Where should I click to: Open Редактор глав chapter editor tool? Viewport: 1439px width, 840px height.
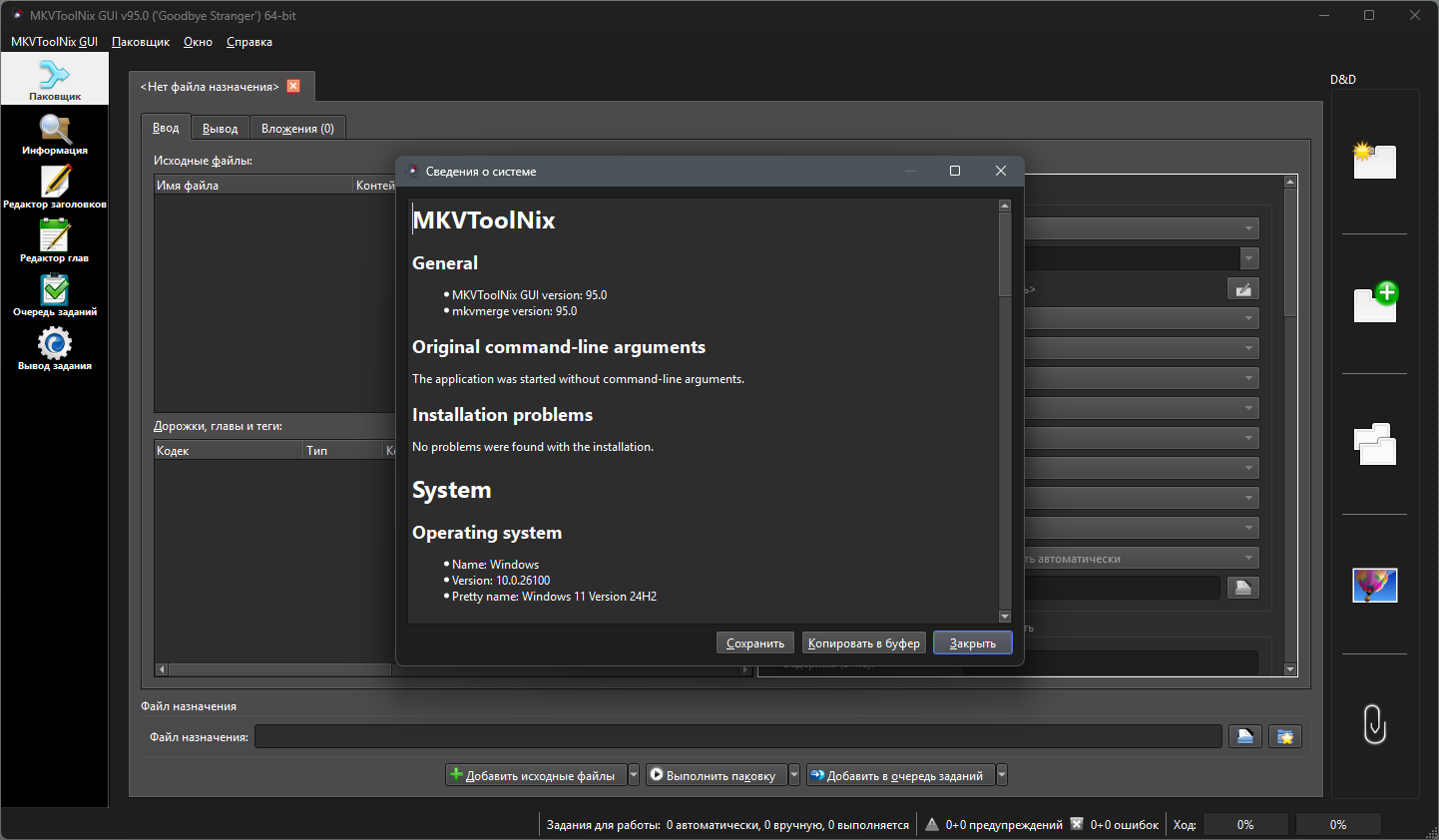pyautogui.click(x=55, y=241)
